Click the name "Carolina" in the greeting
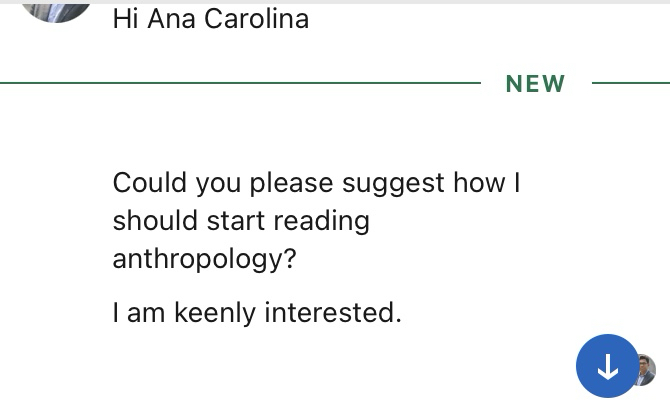 pos(258,19)
